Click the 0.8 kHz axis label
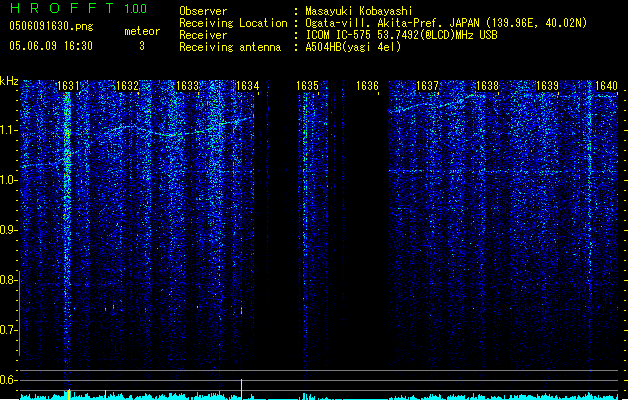This screenshot has width=629, height=400. (8, 280)
